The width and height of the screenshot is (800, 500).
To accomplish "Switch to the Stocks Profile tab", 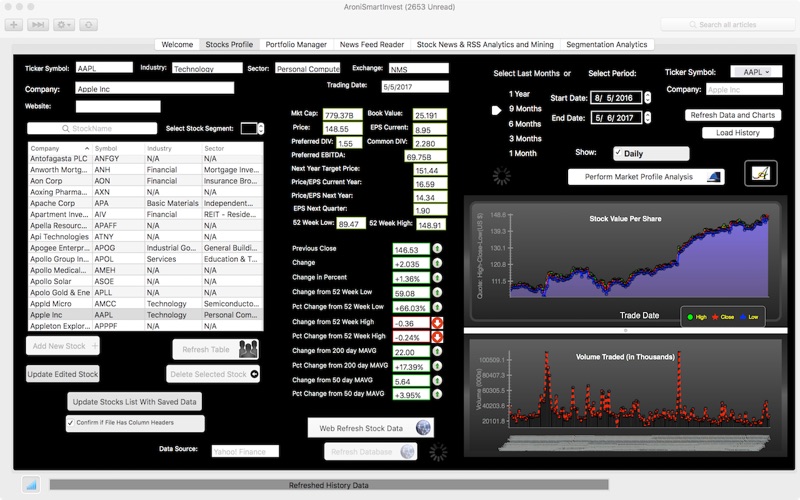I will point(229,44).
